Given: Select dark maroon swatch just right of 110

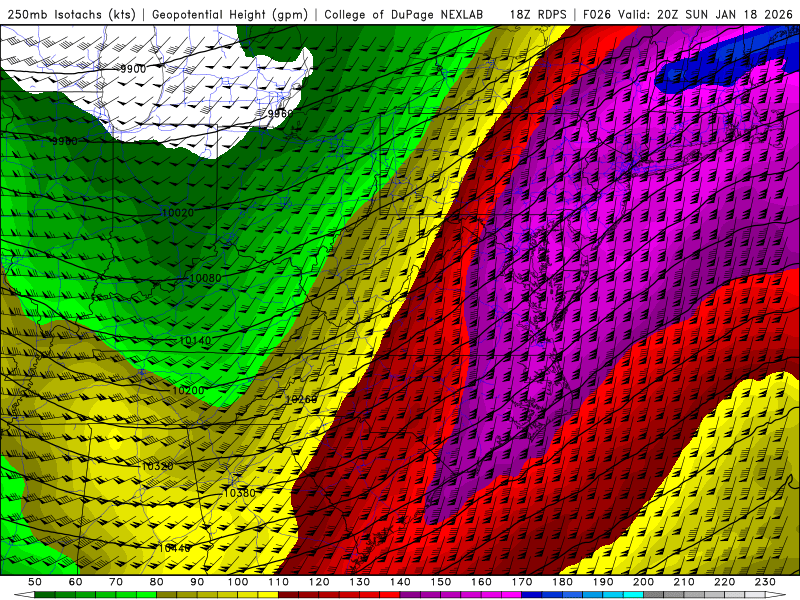Looking at the screenshot, I should 289,595.
